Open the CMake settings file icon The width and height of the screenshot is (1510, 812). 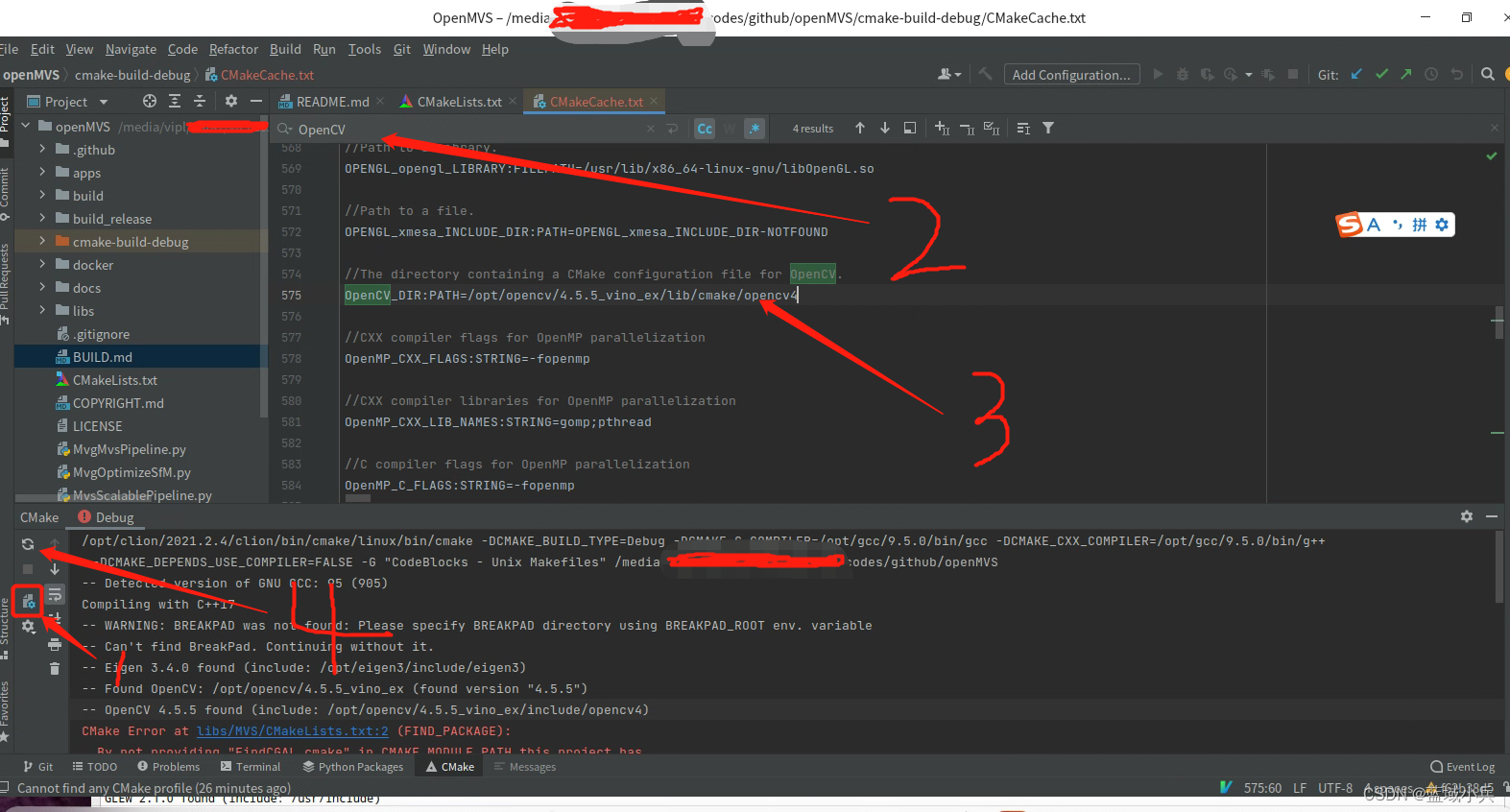[x=28, y=602]
